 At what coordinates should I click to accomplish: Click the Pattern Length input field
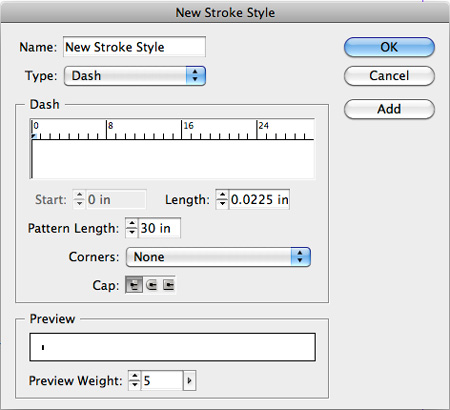[x=160, y=228]
